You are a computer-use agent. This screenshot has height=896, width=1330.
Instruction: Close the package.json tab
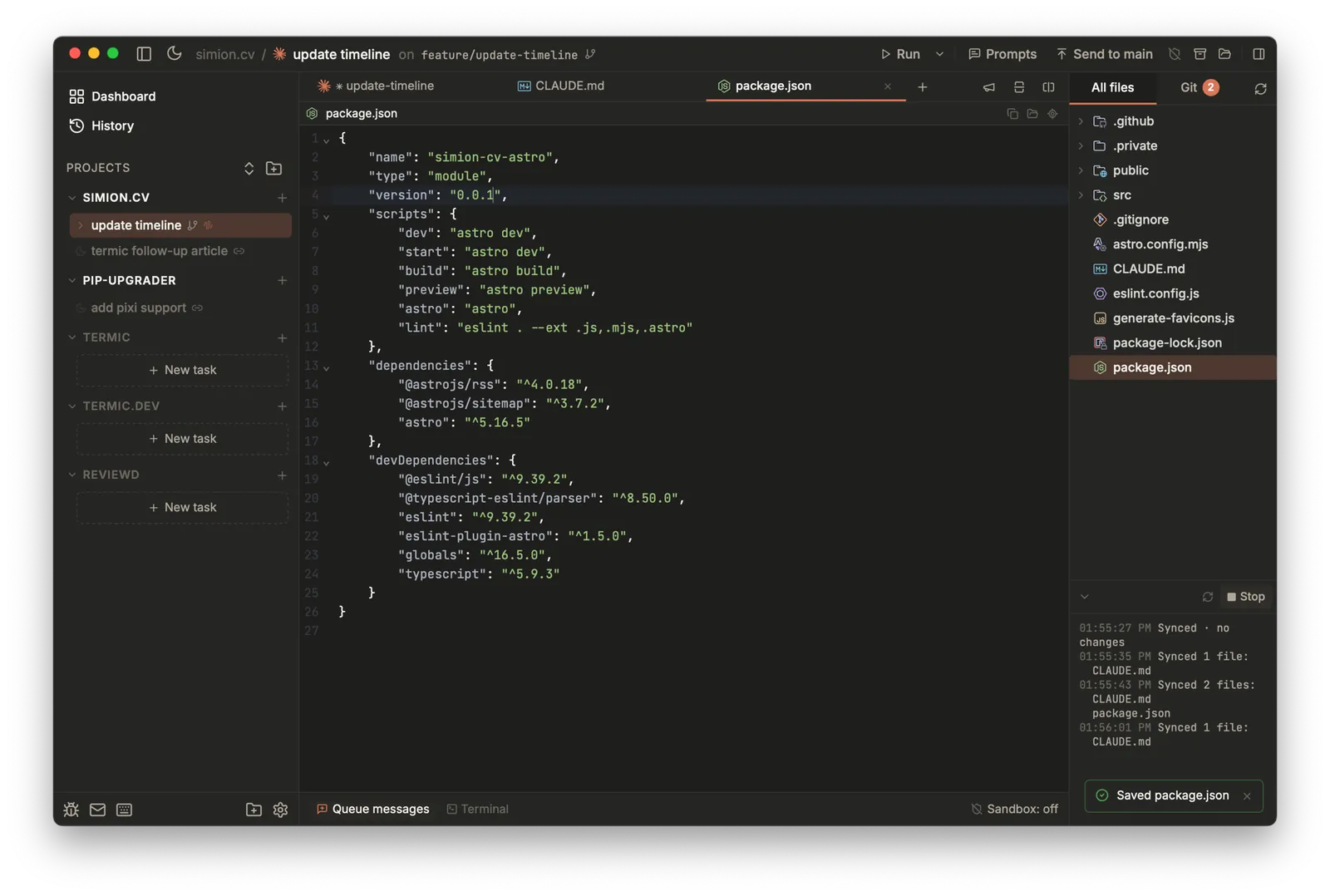coord(888,86)
